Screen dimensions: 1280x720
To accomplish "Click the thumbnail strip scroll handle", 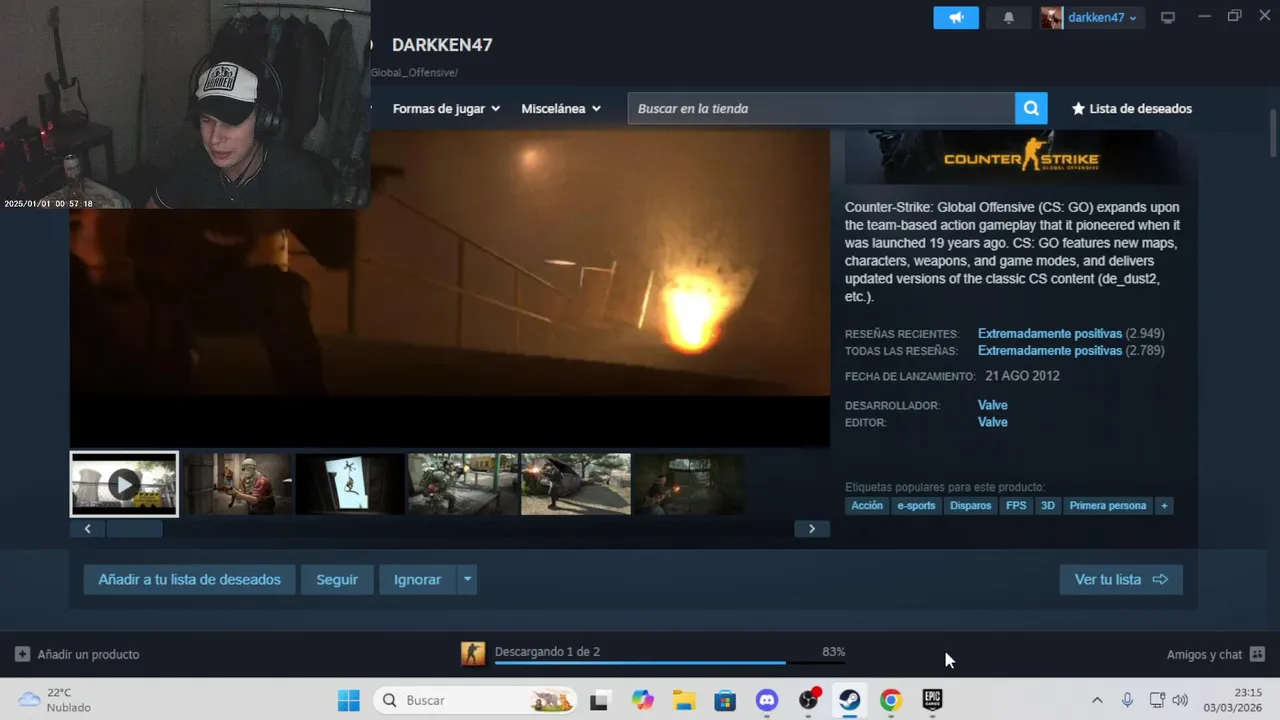I will (x=134, y=529).
